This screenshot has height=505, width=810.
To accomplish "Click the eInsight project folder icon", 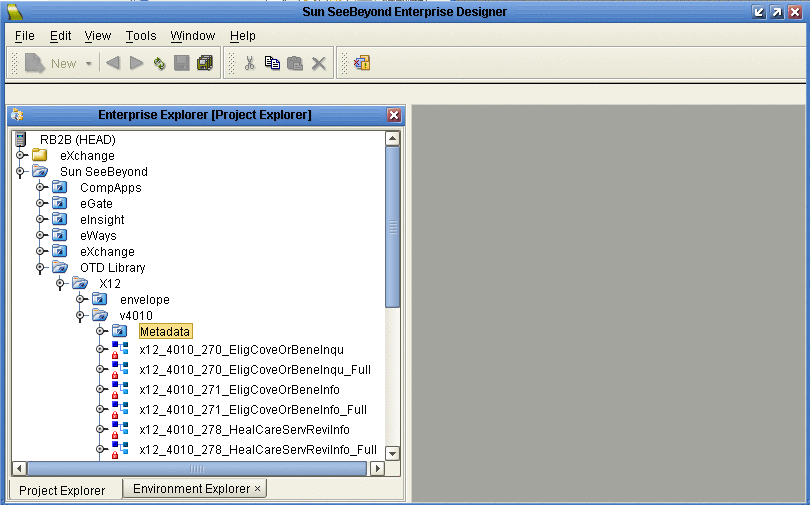I will pyautogui.click(x=60, y=219).
